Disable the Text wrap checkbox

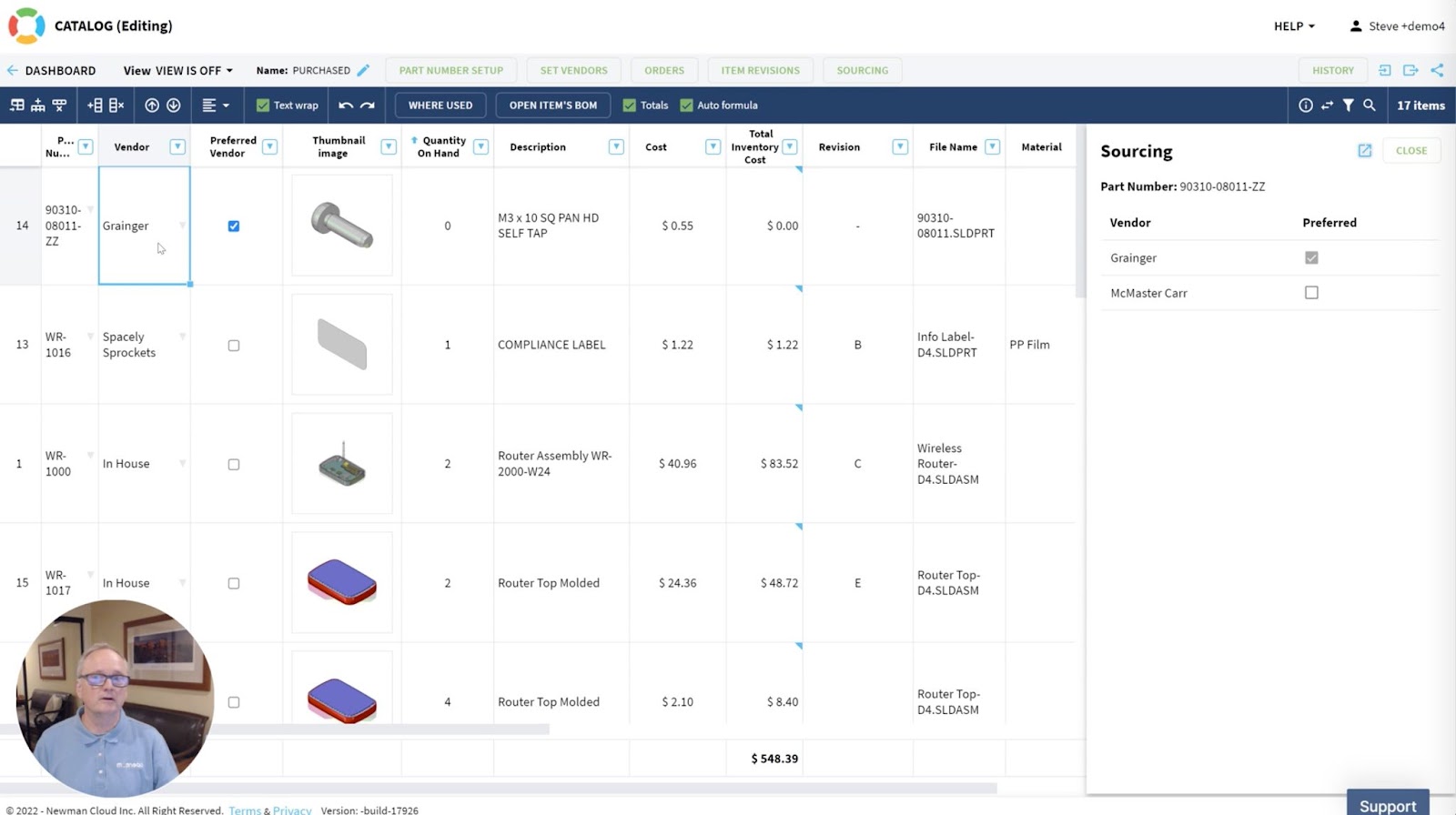coord(263,106)
